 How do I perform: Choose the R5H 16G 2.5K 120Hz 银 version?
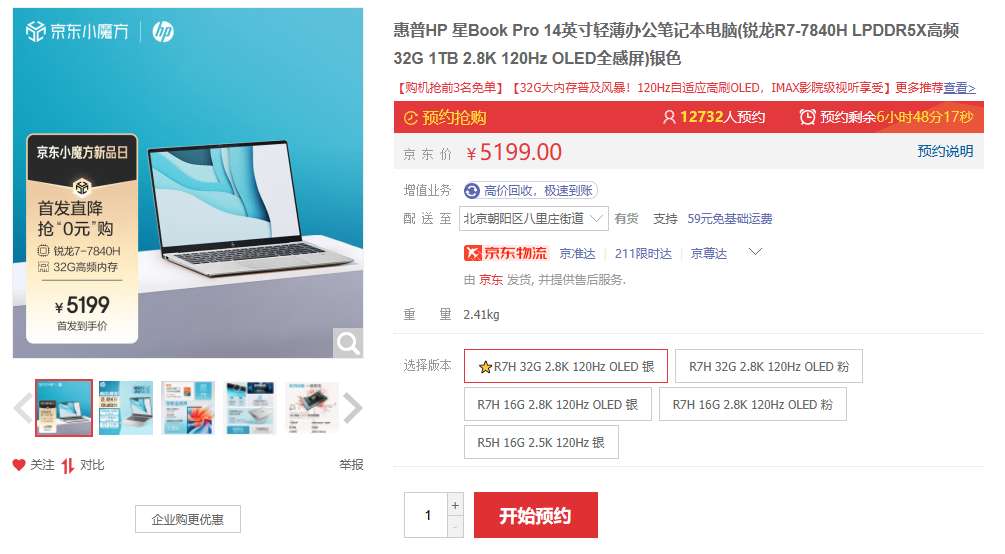click(x=541, y=442)
